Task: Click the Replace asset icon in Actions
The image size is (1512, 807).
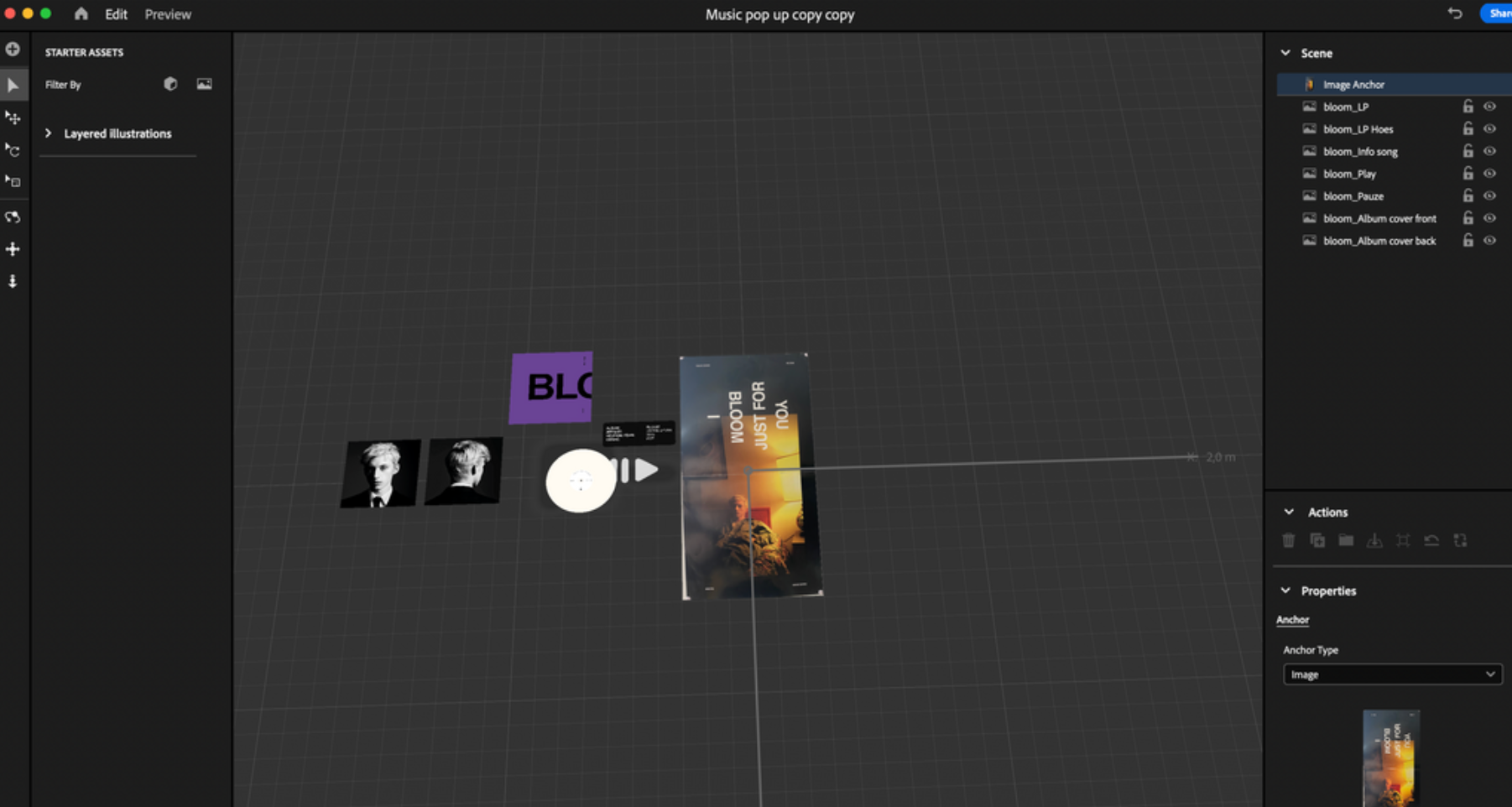Action: click(x=1460, y=540)
